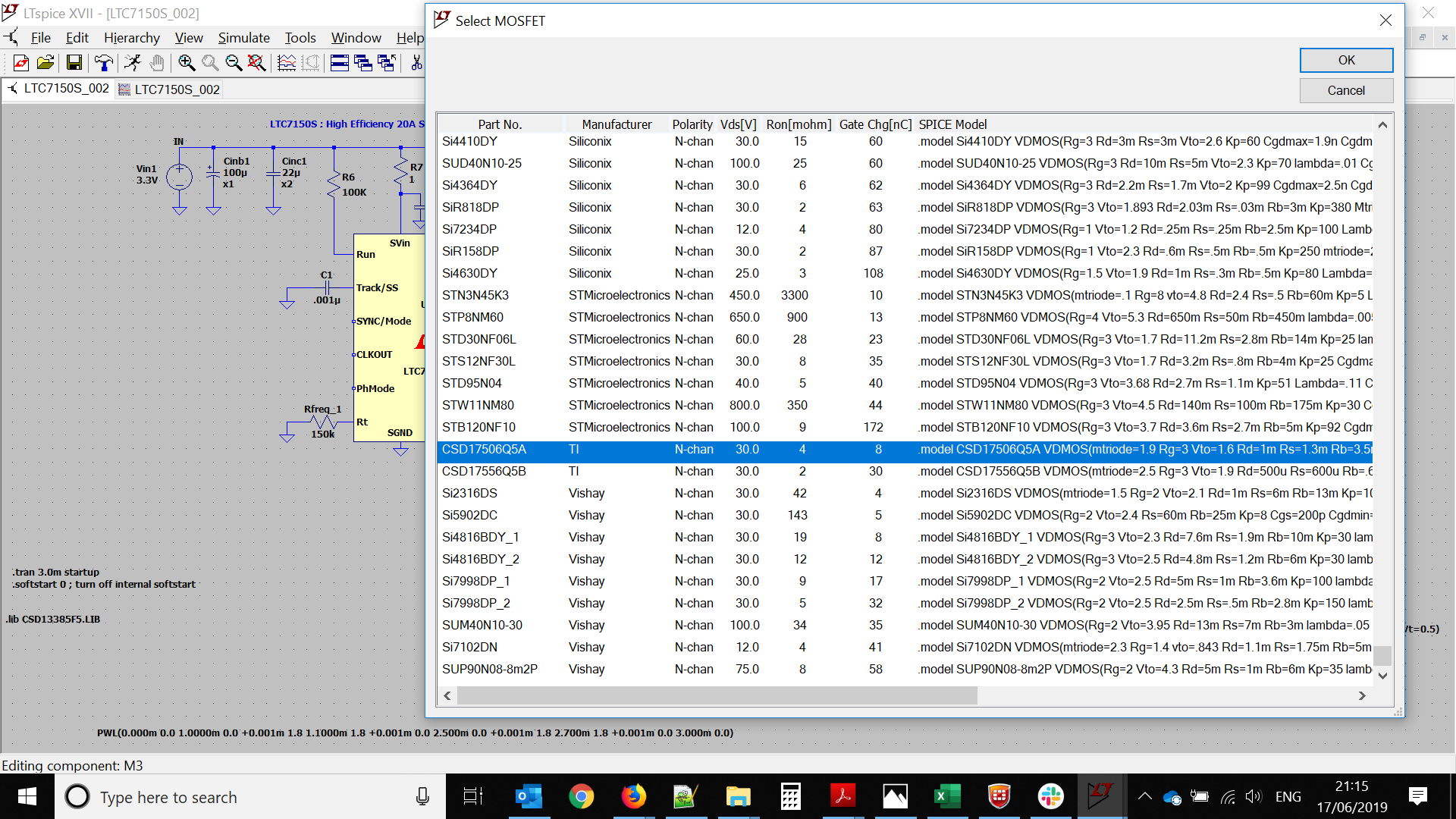
Task: Open the File menu
Action: (x=40, y=38)
